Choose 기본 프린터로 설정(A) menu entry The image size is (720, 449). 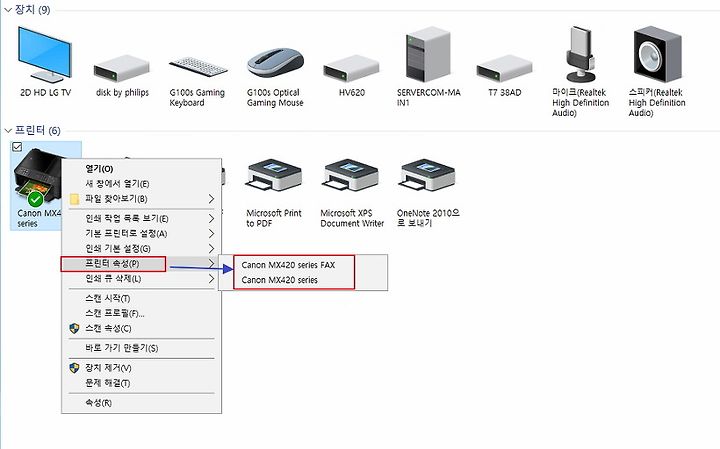pyautogui.click(x=141, y=234)
